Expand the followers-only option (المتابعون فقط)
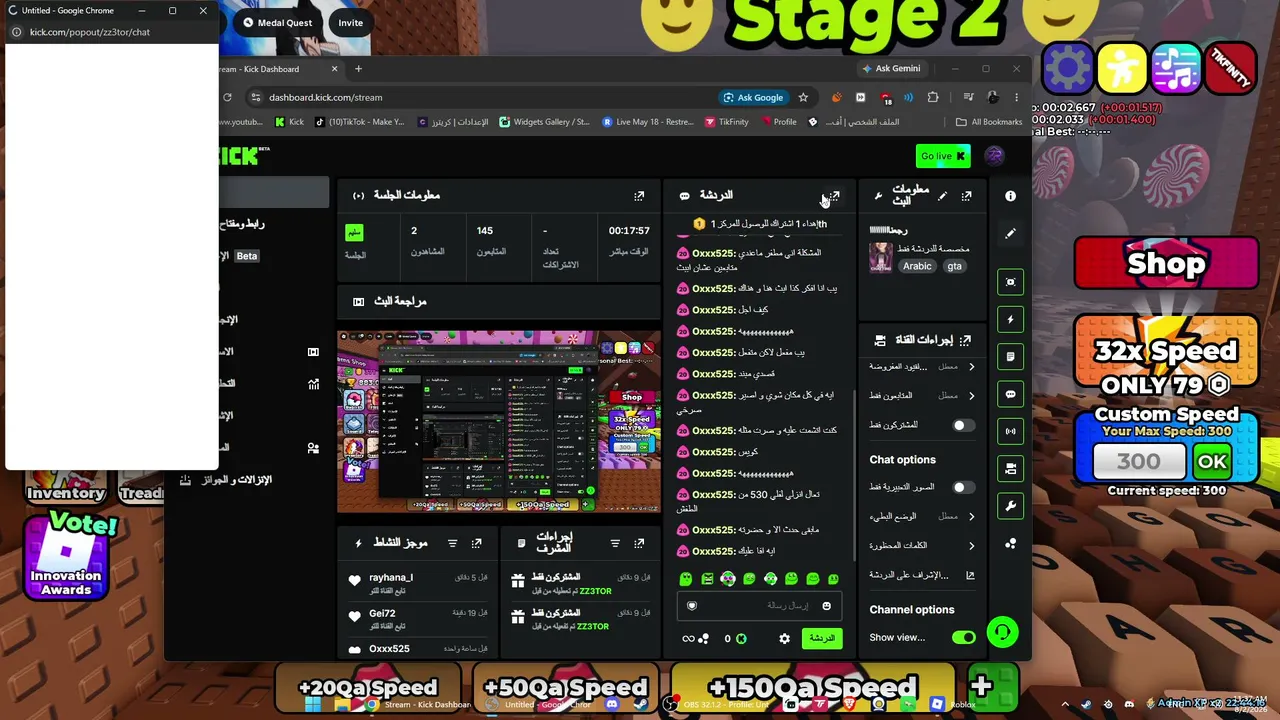Screen dimensions: 1280x720 coord(971,396)
